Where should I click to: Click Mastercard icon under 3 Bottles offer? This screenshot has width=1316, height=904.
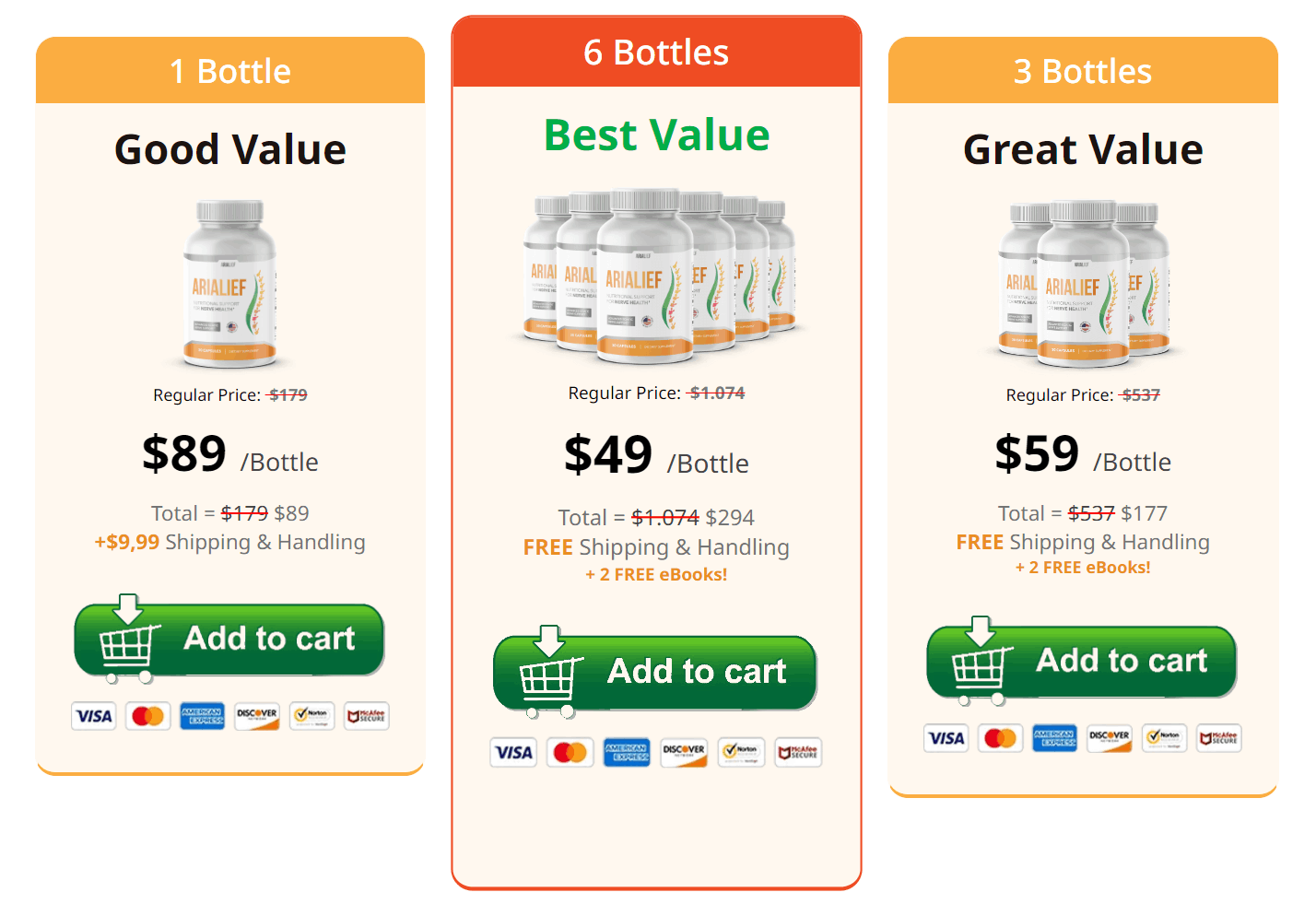[x=1000, y=738]
